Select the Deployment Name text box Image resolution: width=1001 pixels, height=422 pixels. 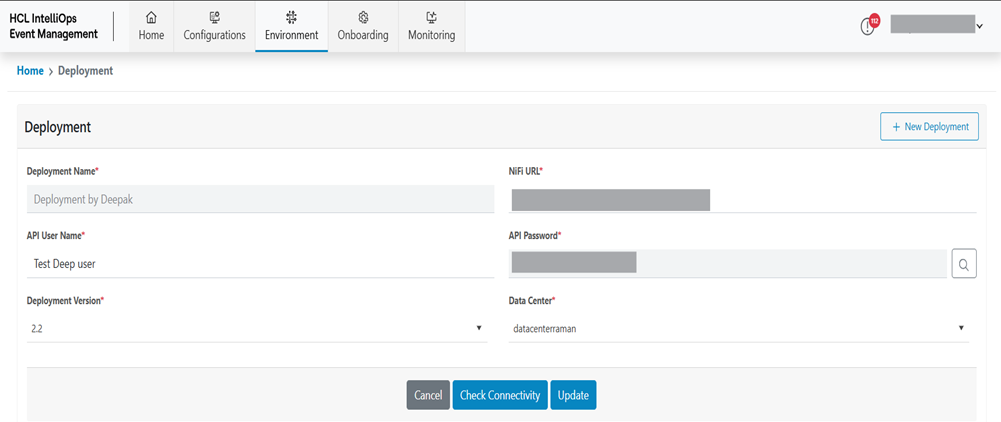tap(260, 199)
